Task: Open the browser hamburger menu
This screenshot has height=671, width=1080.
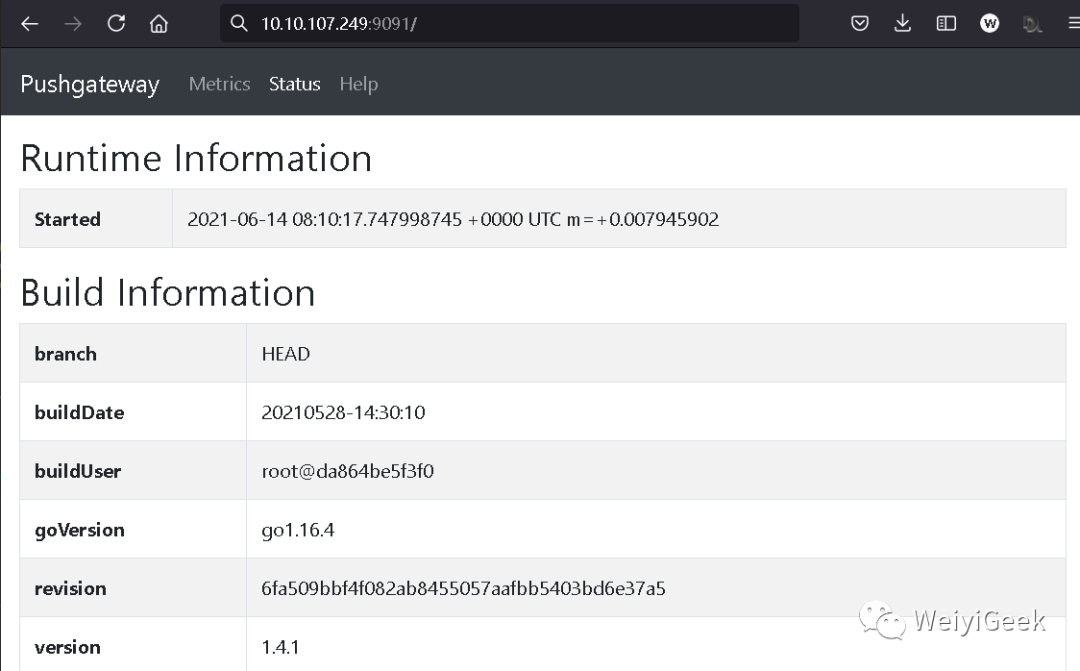Action: tap(1073, 23)
